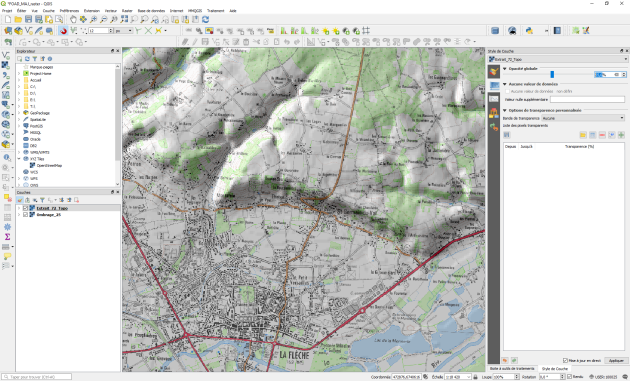Click the Opacité globale slider handle
630x381 pixels.
pyautogui.click(x=552, y=74)
